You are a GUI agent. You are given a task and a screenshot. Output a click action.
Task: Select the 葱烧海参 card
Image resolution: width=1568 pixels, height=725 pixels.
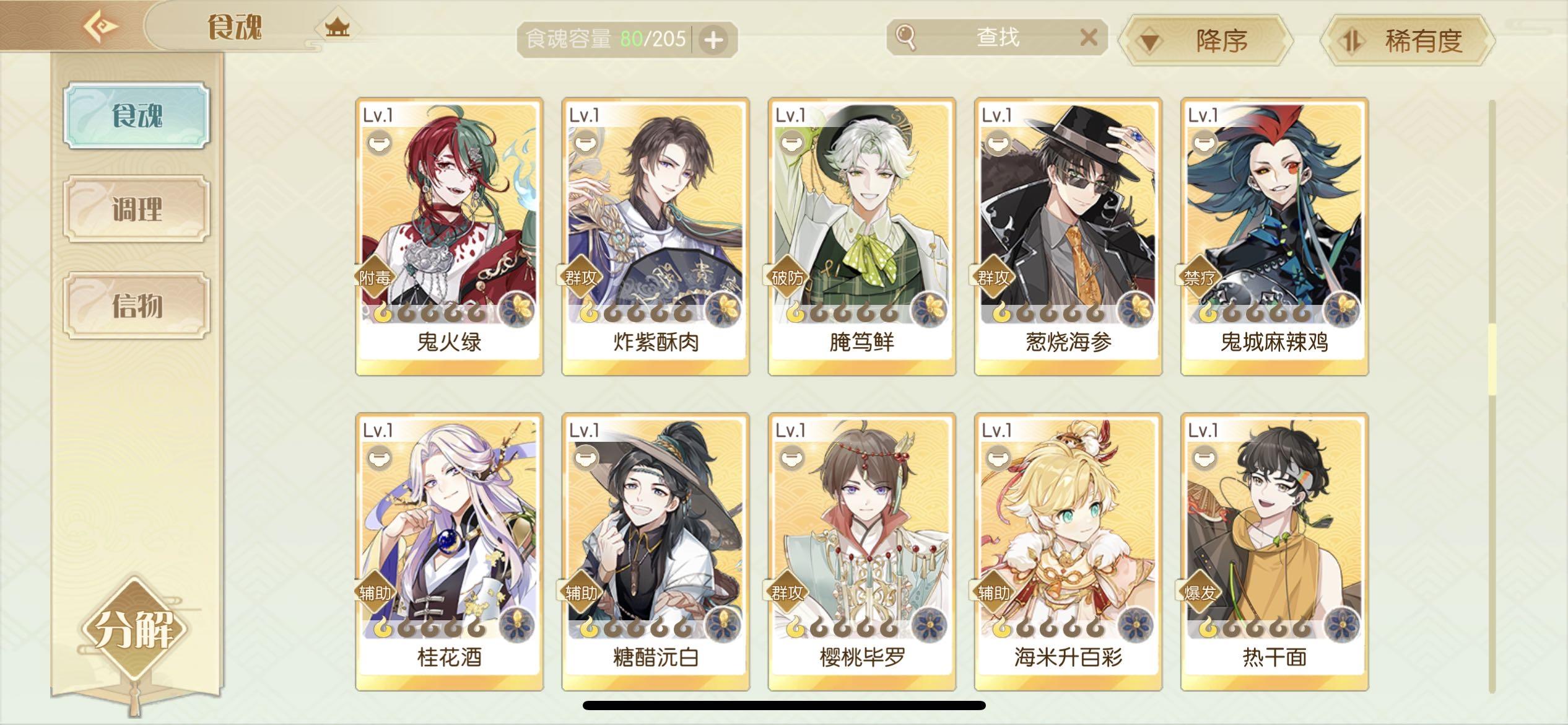point(1068,236)
